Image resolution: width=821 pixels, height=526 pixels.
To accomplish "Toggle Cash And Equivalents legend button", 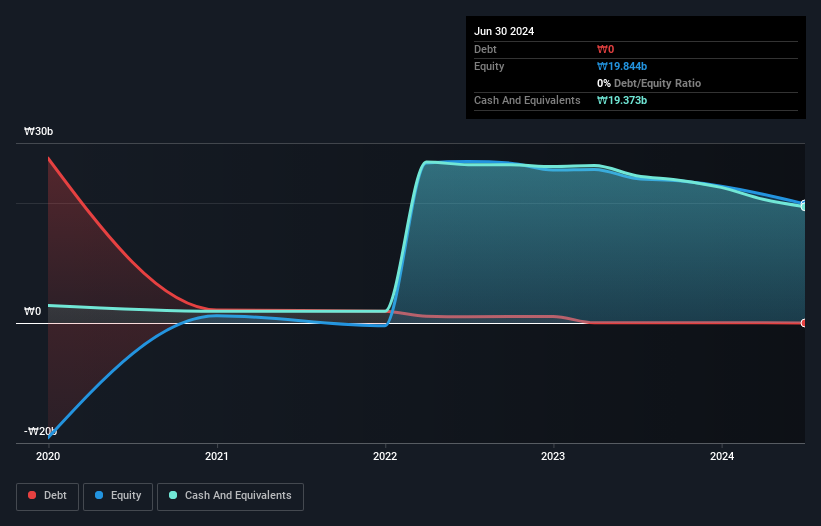I will [230, 496].
